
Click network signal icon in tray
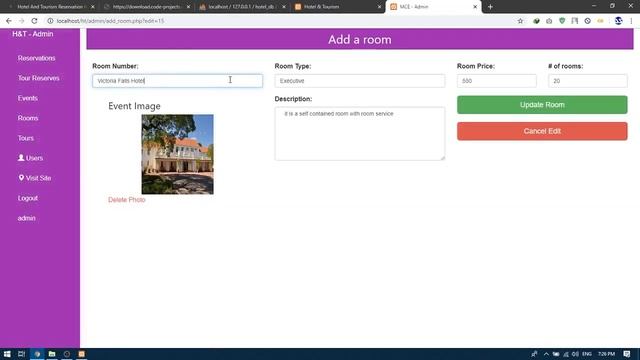(x=566, y=354)
